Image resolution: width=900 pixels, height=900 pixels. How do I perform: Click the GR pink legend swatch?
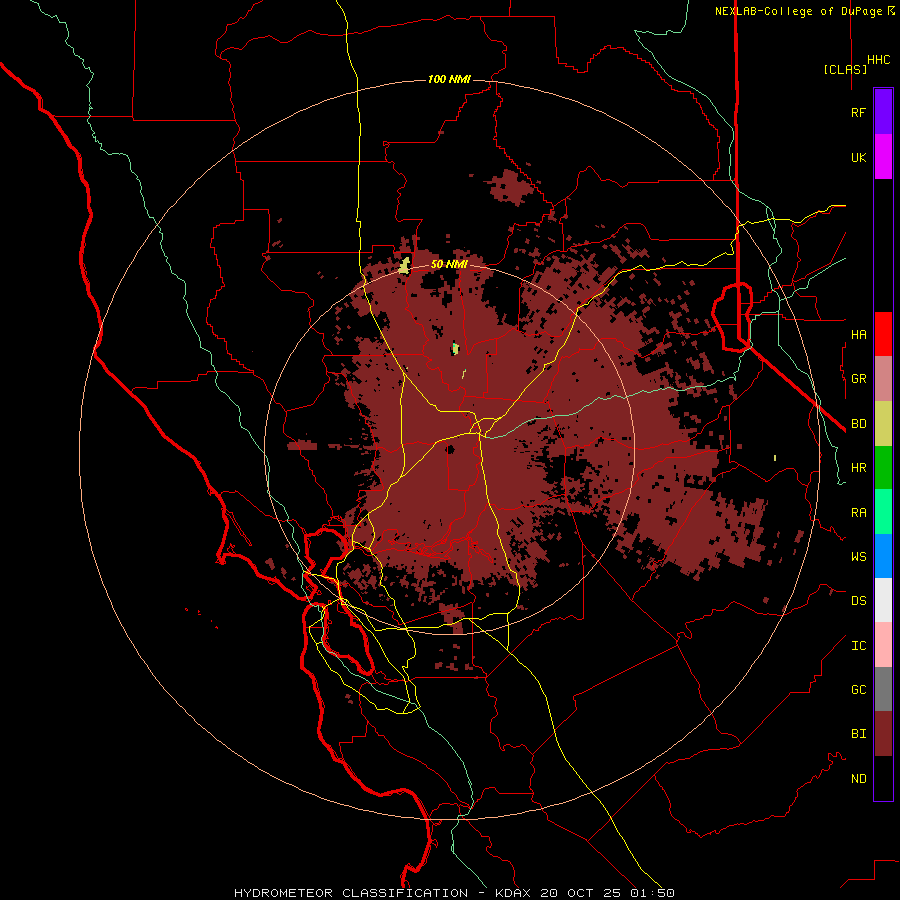point(883,379)
